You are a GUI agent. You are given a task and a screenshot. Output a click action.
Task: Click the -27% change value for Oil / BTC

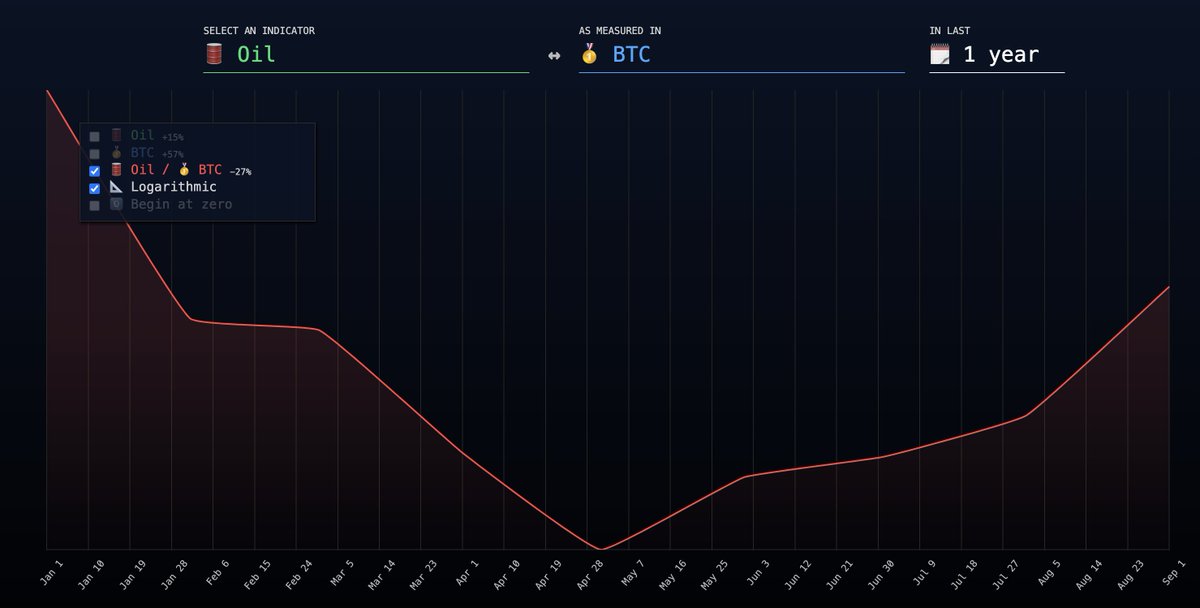coord(240,172)
